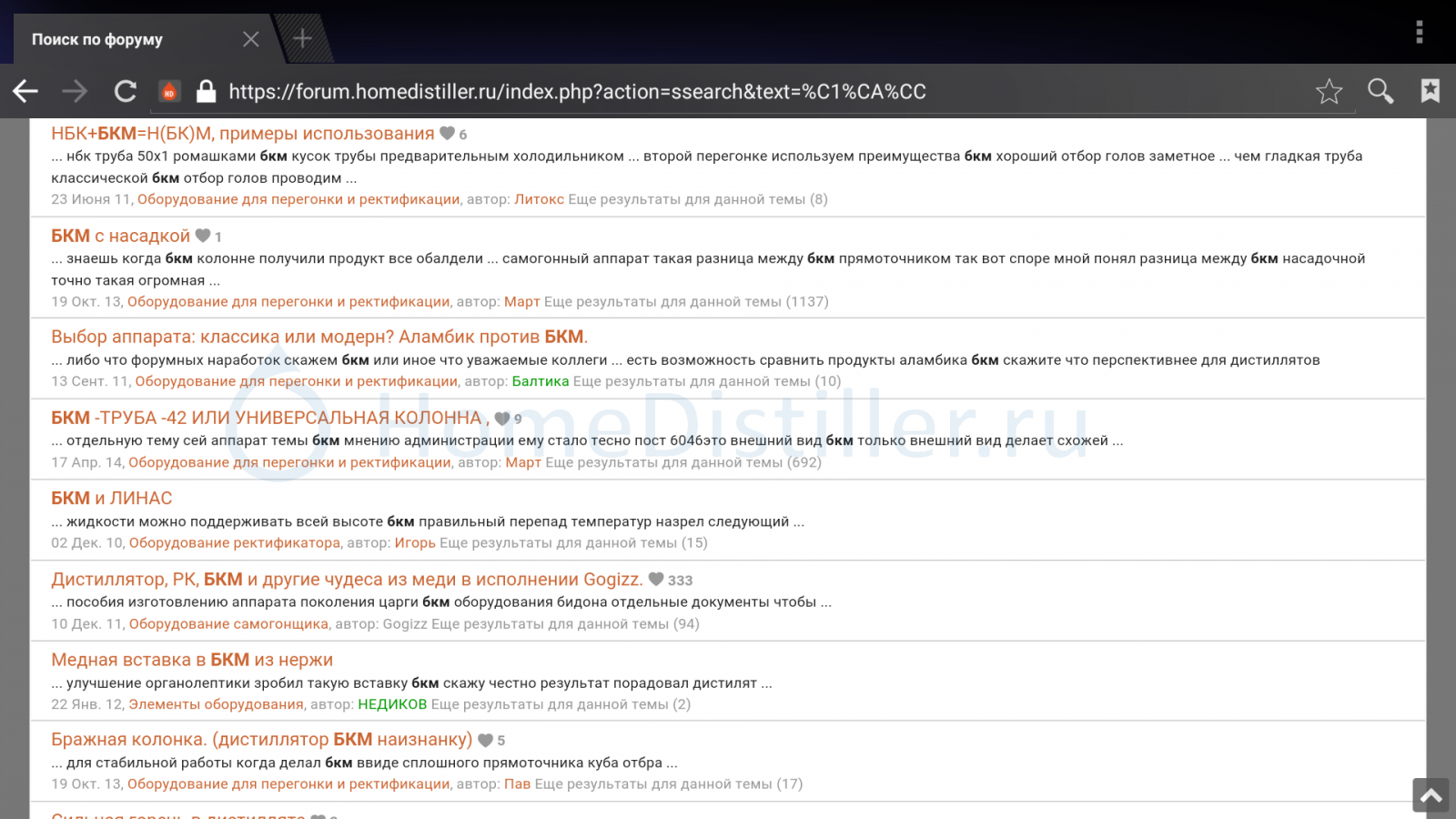
Task: Open topic 'БКМ и ЛИНАС'
Action: point(111,498)
